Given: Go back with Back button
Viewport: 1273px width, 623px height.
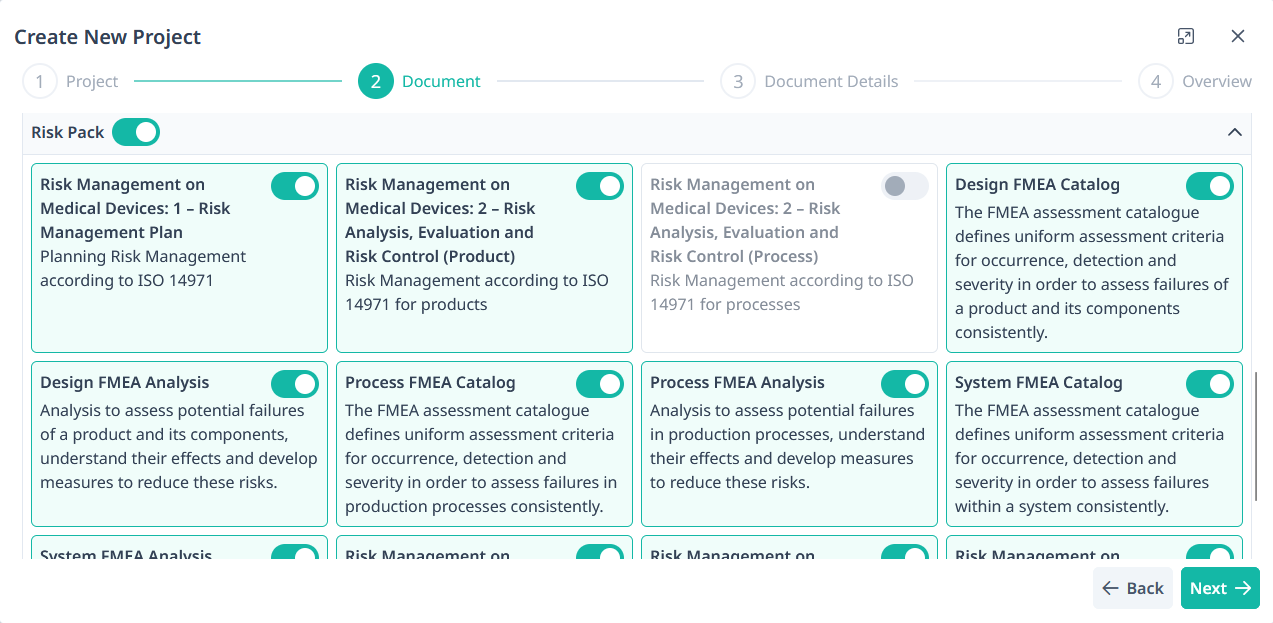Looking at the screenshot, I should pyautogui.click(x=1132, y=588).
